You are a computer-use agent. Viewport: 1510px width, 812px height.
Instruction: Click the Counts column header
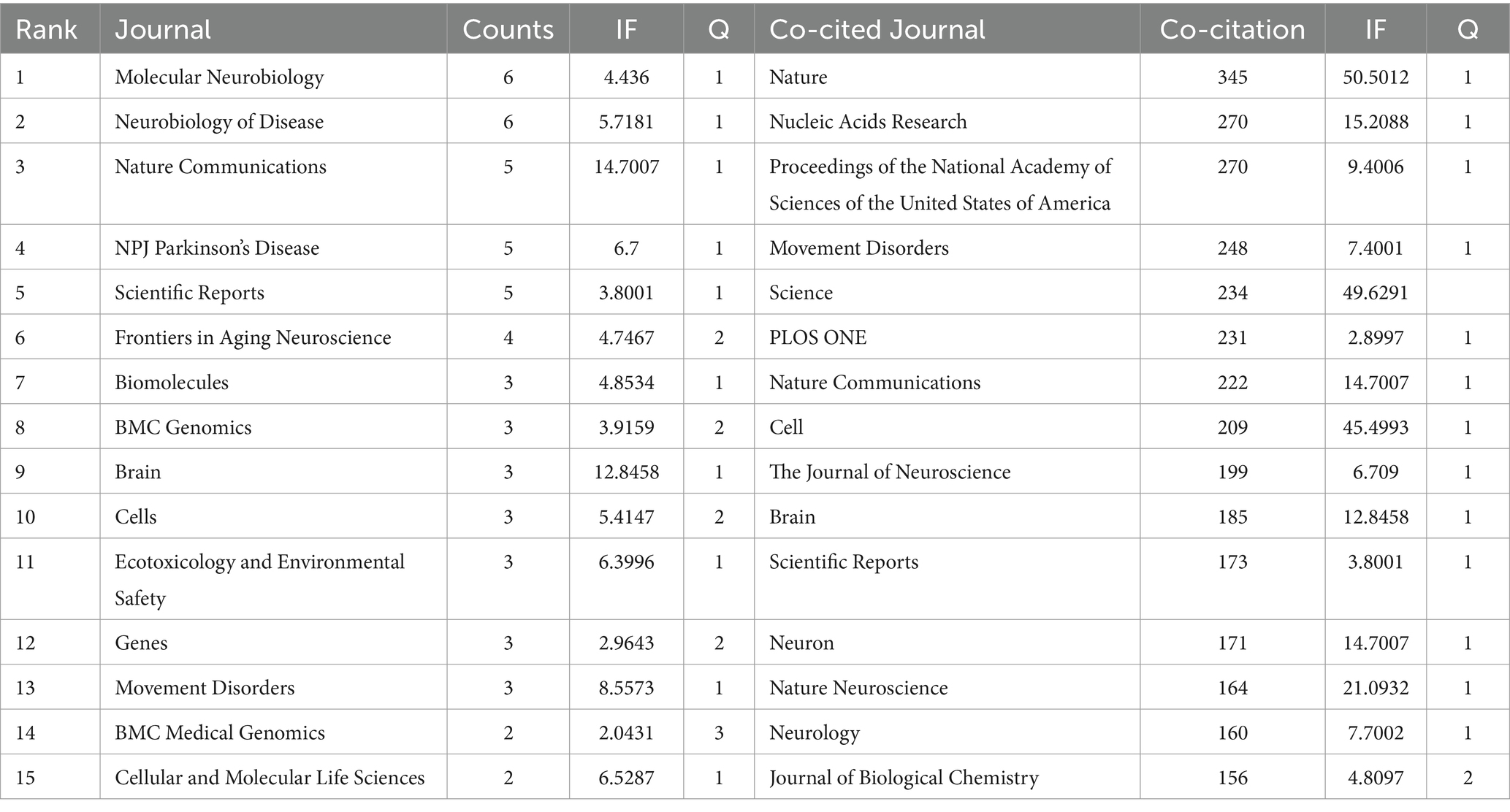pos(508,29)
